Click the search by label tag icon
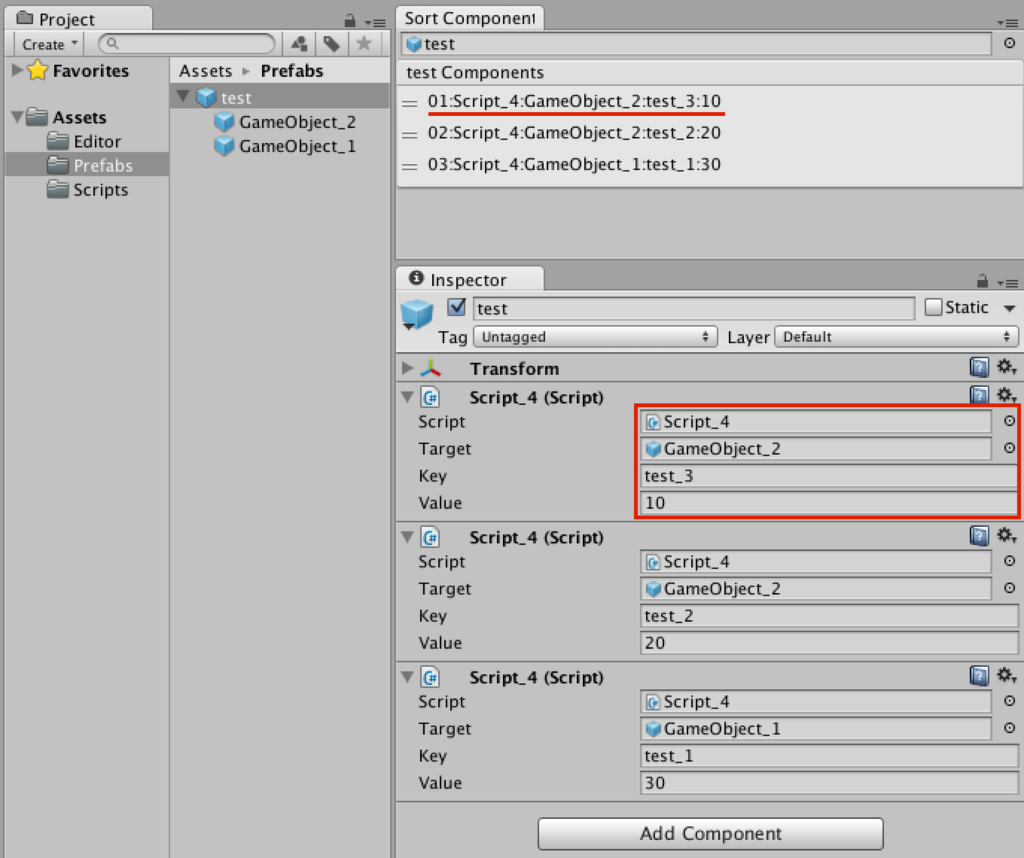This screenshot has height=858, width=1024. [332, 44]
